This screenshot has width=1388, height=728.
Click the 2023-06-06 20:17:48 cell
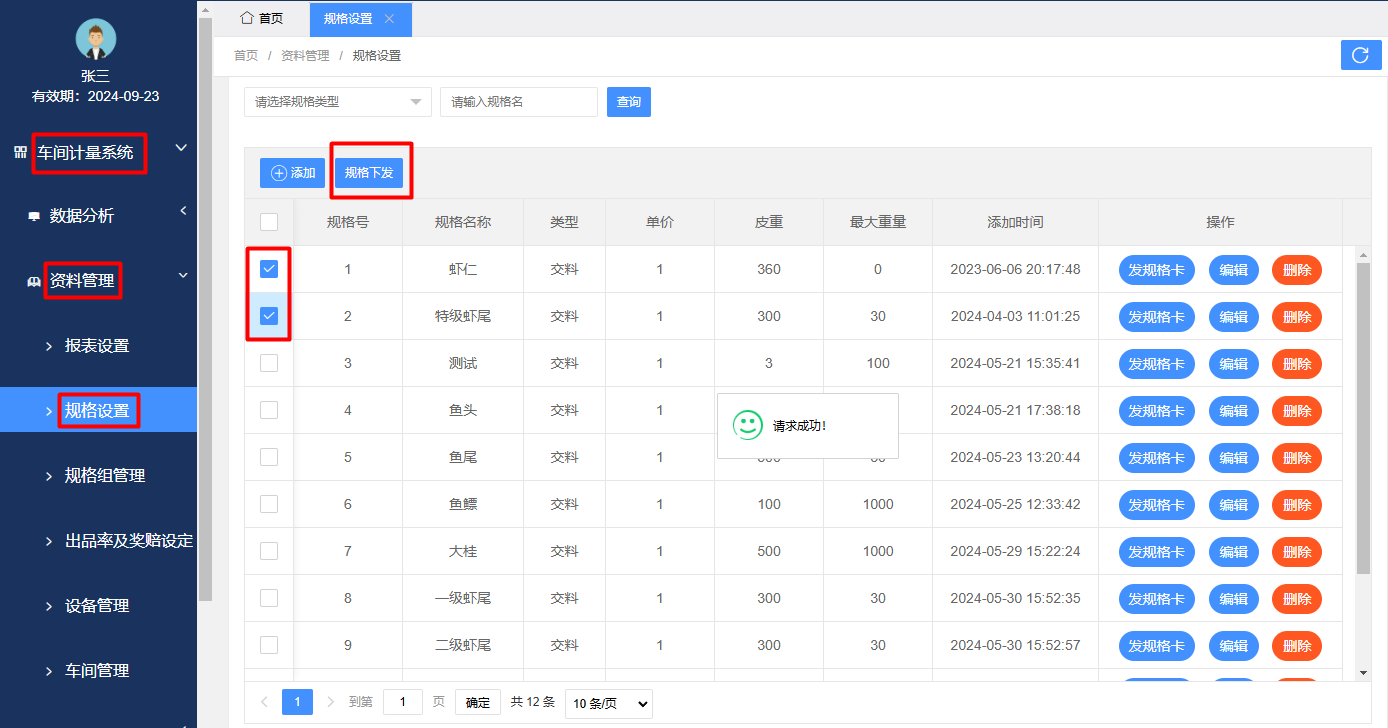[1015, 269]
